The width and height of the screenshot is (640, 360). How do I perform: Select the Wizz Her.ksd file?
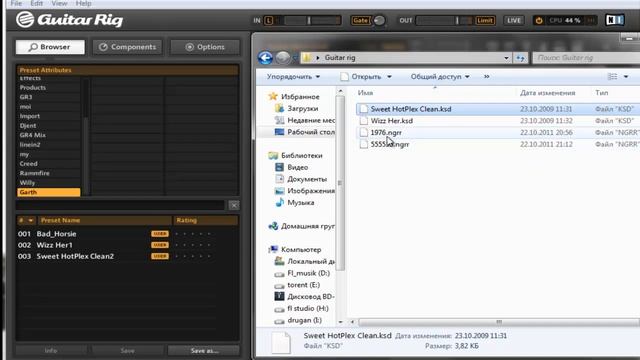pyautogui.click(x=391, y=121)
